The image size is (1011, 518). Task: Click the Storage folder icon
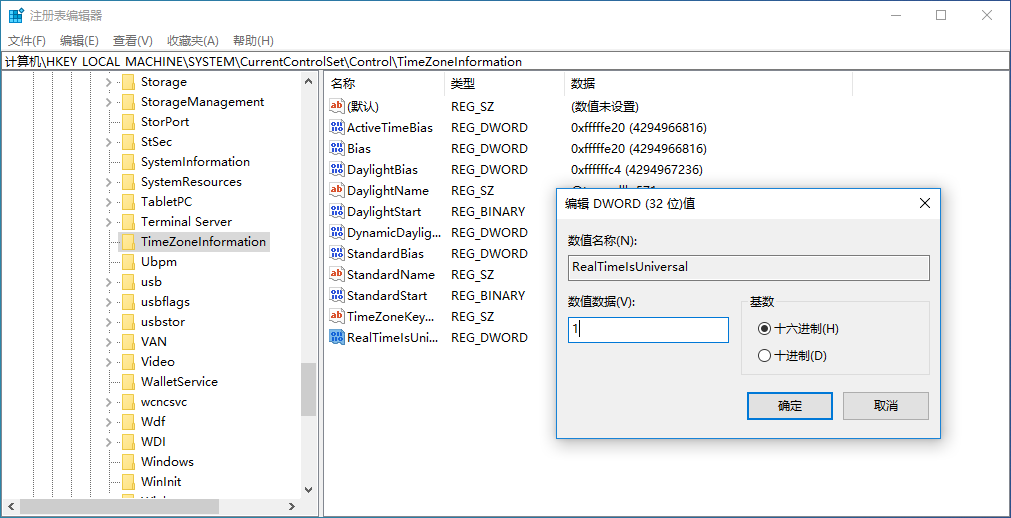point(128,82)
